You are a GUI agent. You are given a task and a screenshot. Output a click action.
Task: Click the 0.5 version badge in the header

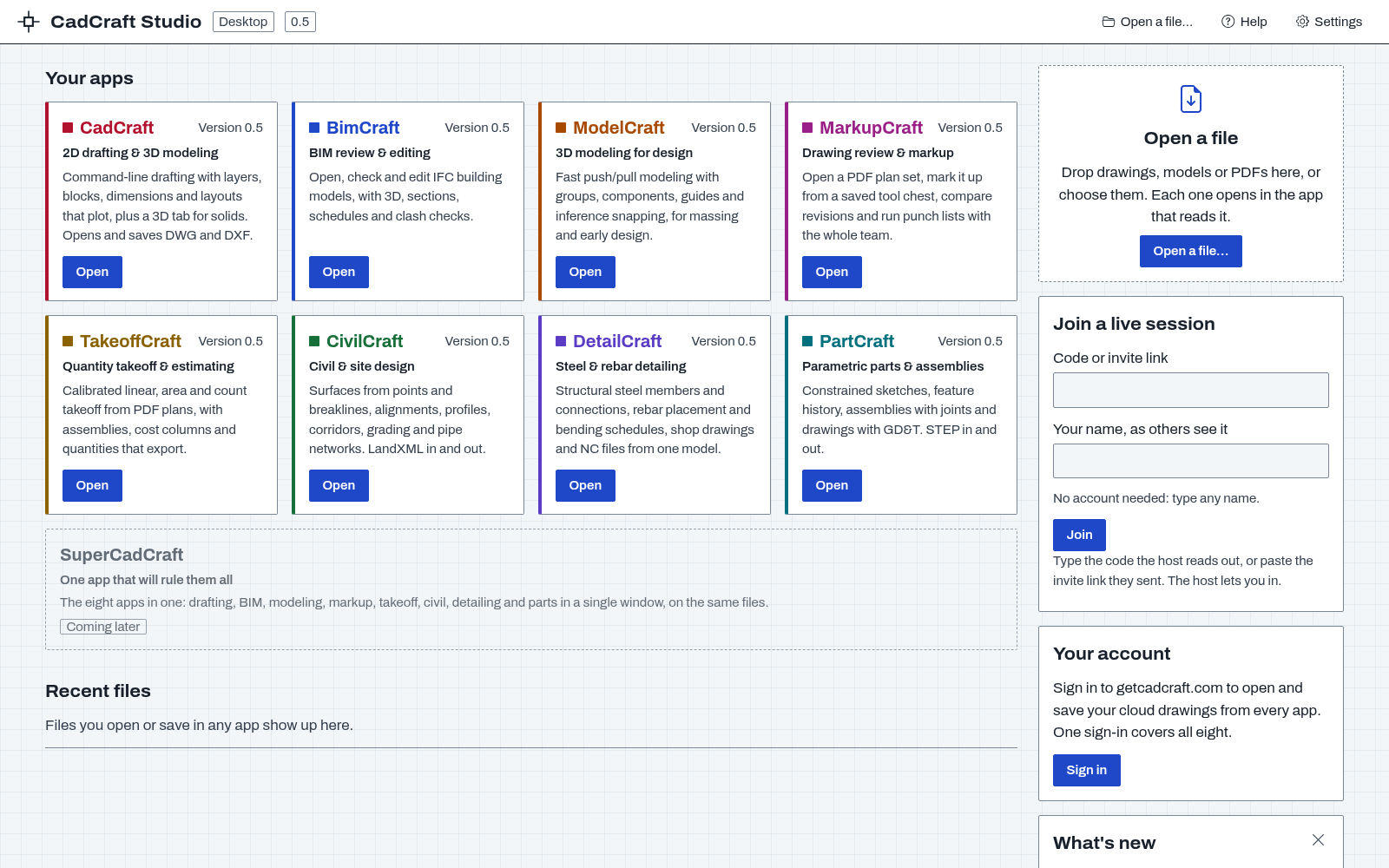(300, 22)
